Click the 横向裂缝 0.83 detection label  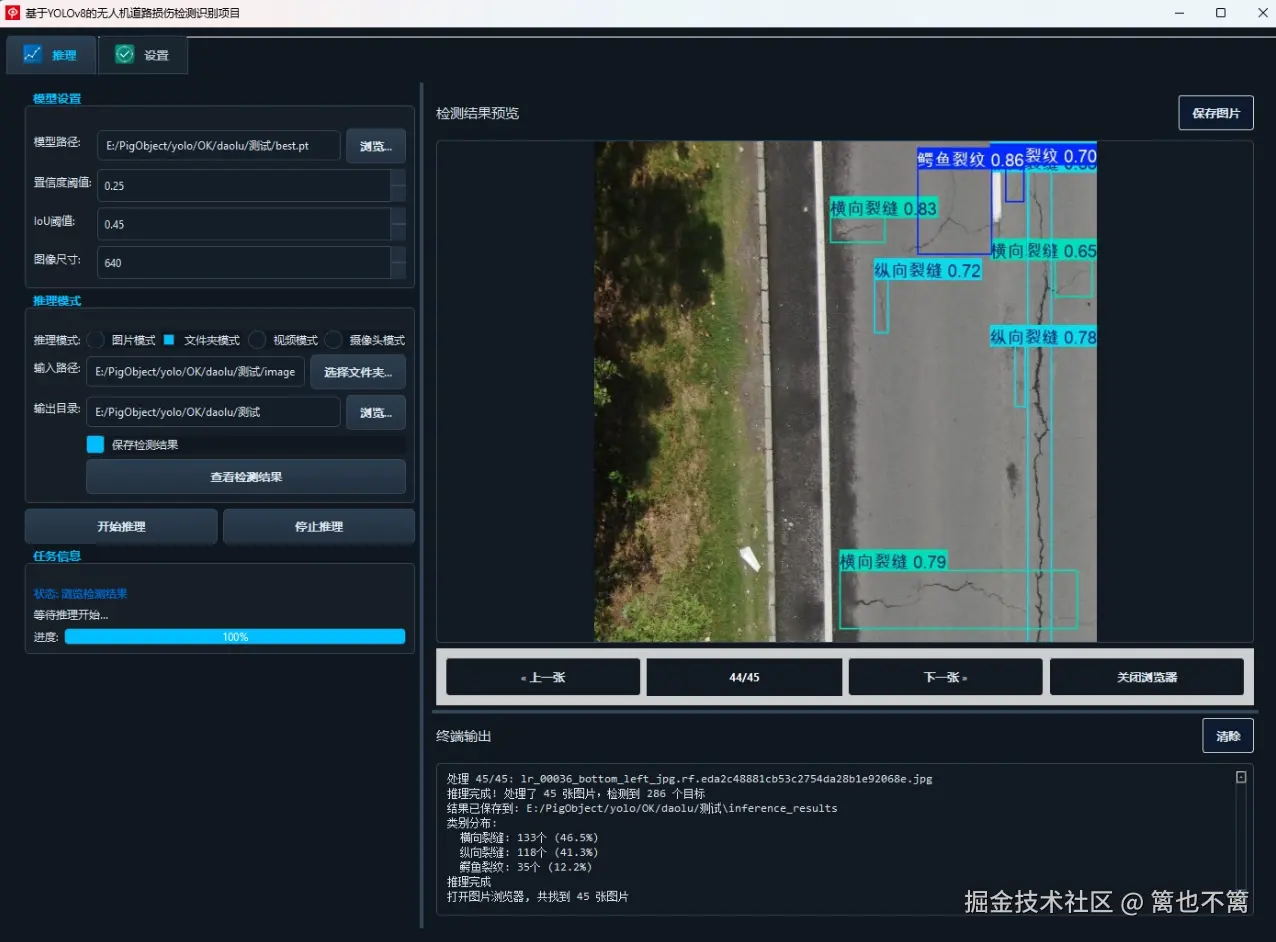[883, 208]
